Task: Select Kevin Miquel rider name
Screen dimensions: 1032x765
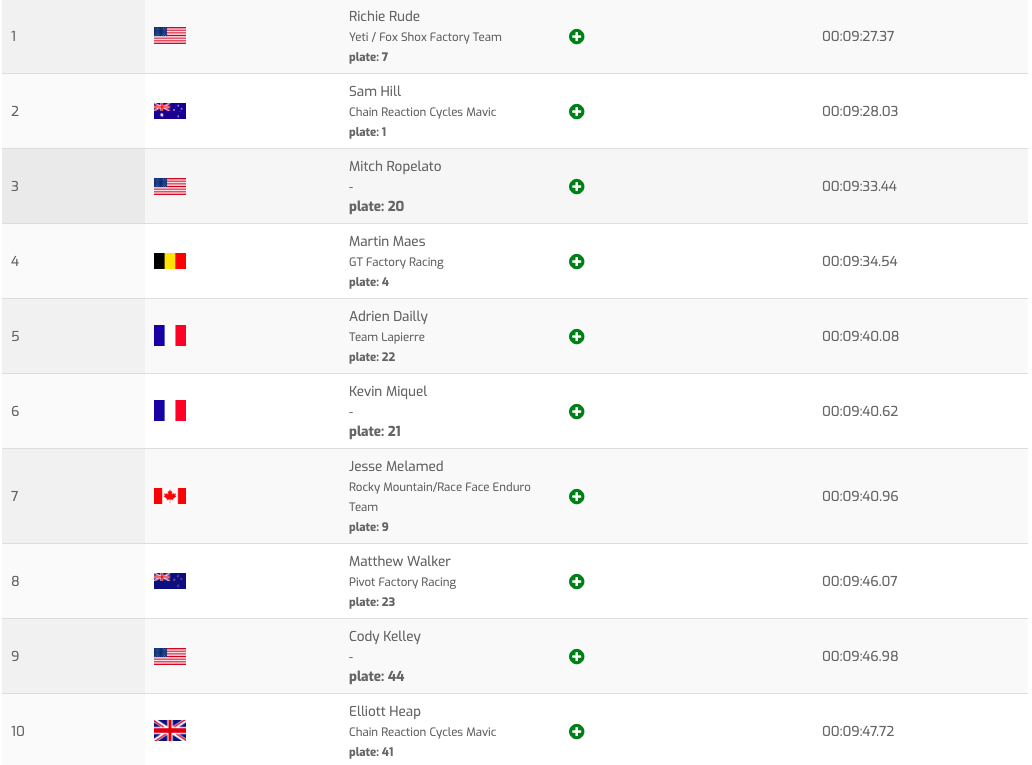Action: click(x=388, y=391)
